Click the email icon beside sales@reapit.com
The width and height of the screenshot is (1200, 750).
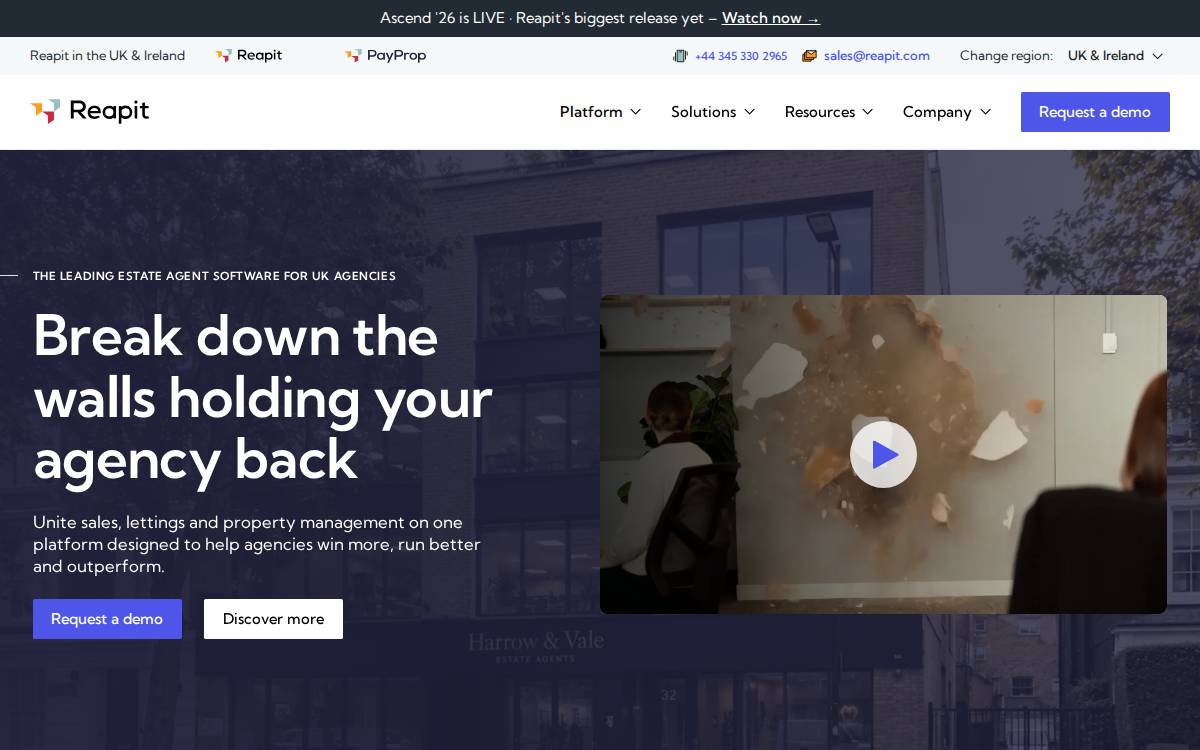pos(809,56)
